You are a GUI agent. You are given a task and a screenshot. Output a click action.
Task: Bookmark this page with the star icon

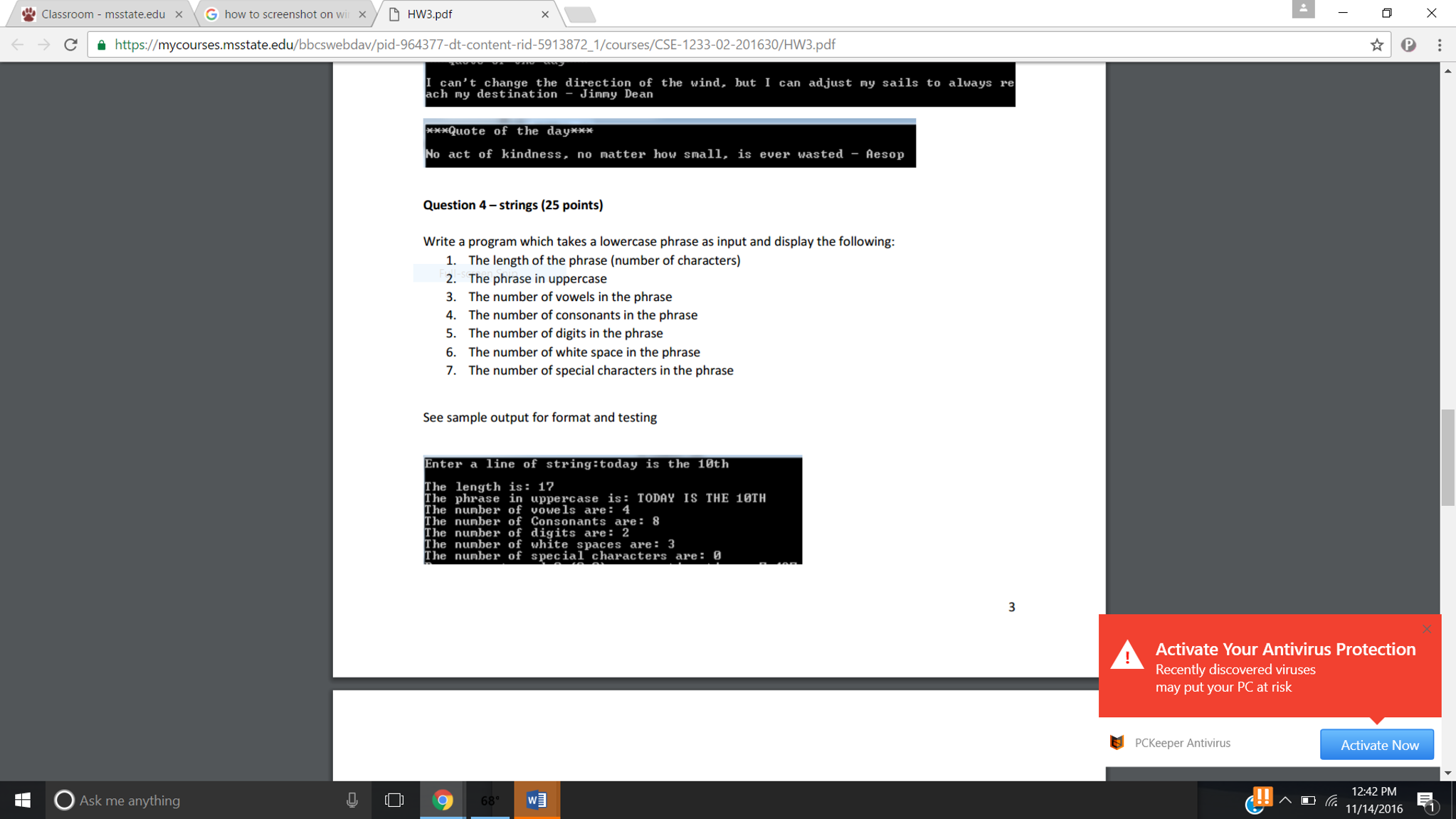click(1377, 44)
